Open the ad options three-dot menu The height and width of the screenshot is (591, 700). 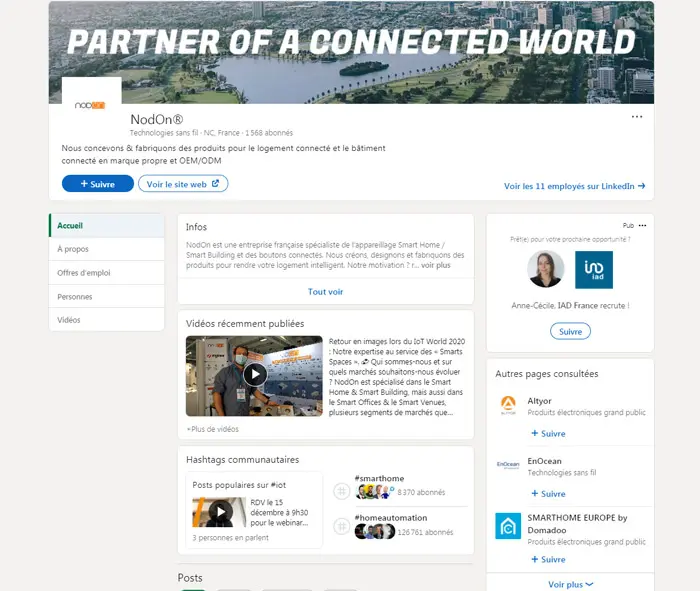642,225
